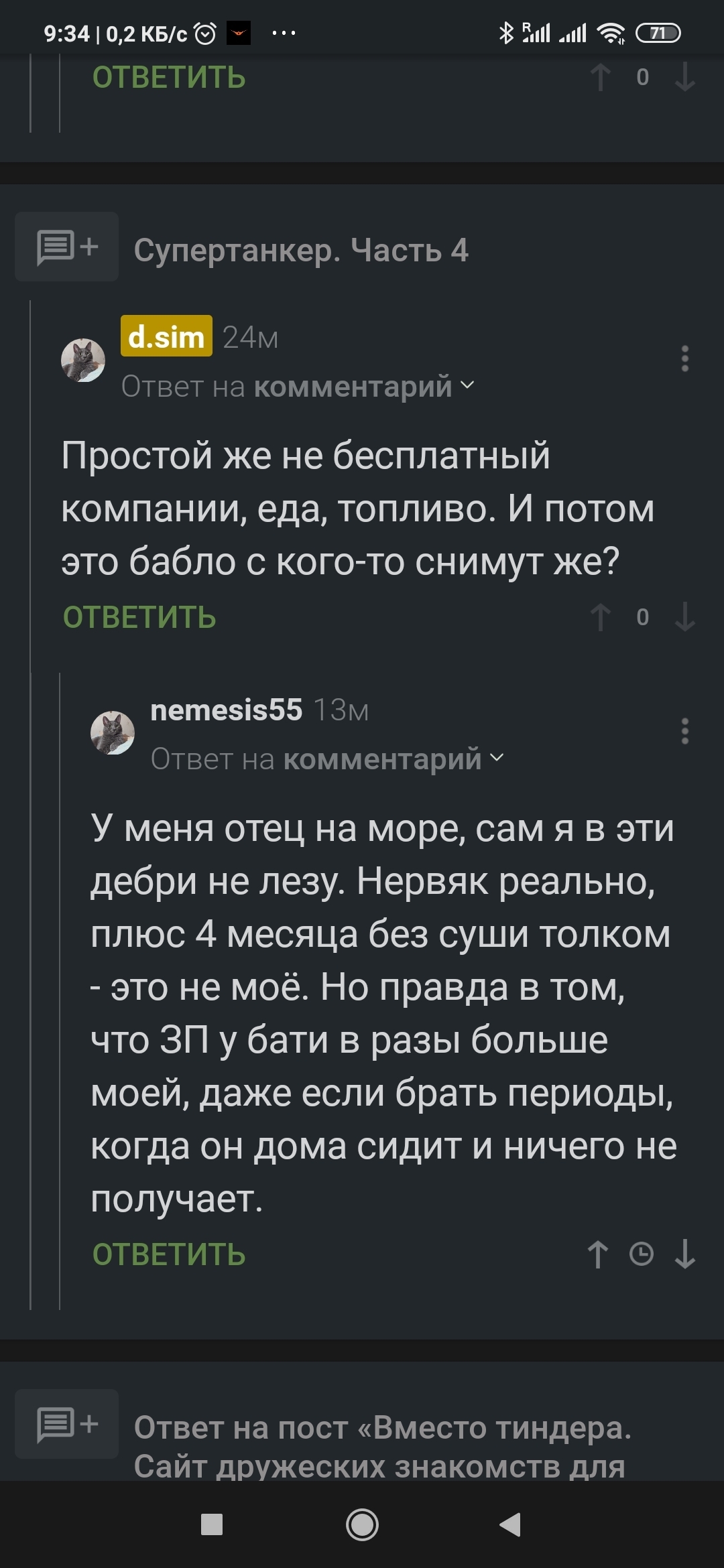Open post Супертанкер. Часть 4

click(x=301, y=250)
